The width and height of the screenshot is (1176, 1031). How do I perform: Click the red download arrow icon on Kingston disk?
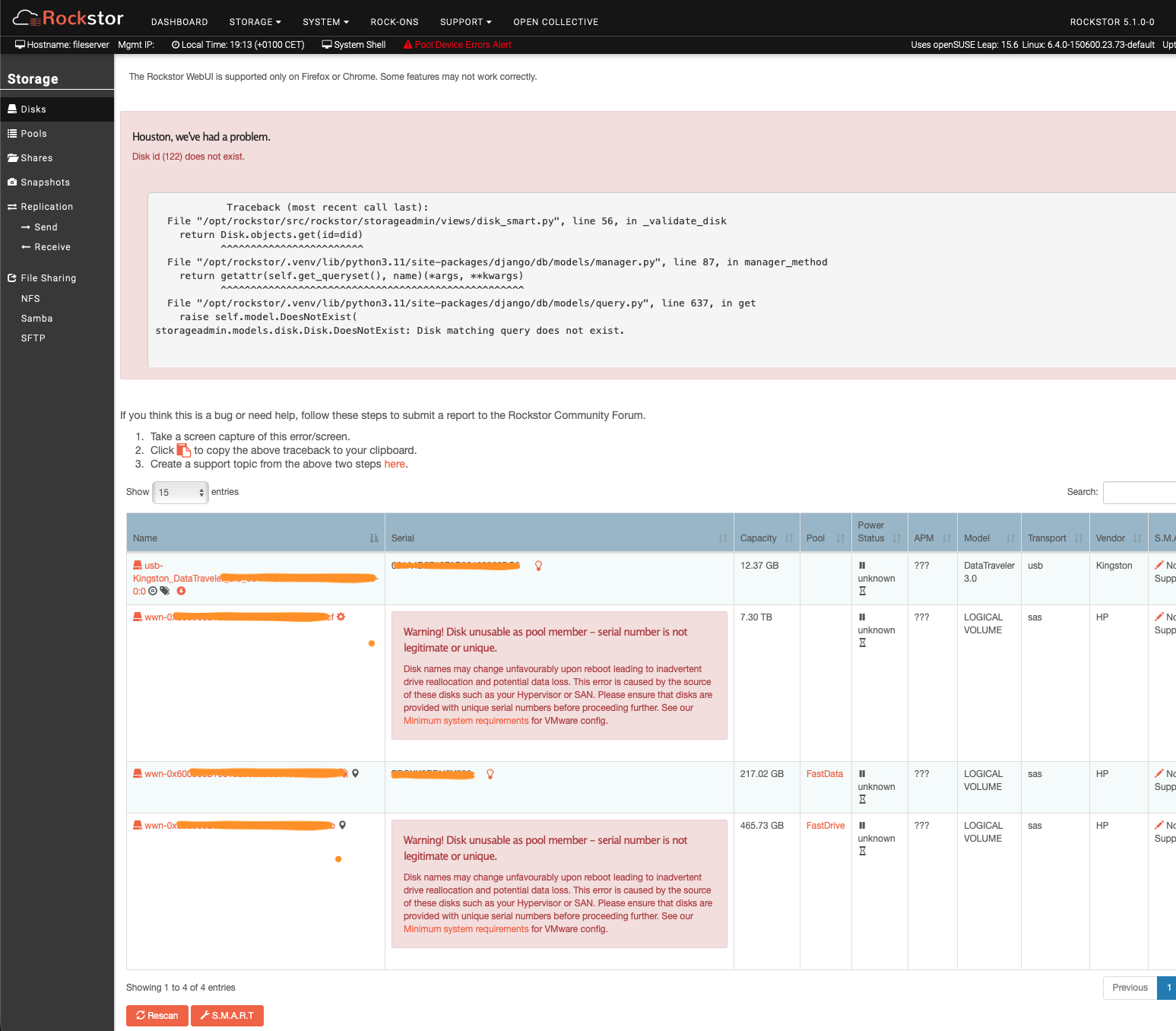coord(181,591)
